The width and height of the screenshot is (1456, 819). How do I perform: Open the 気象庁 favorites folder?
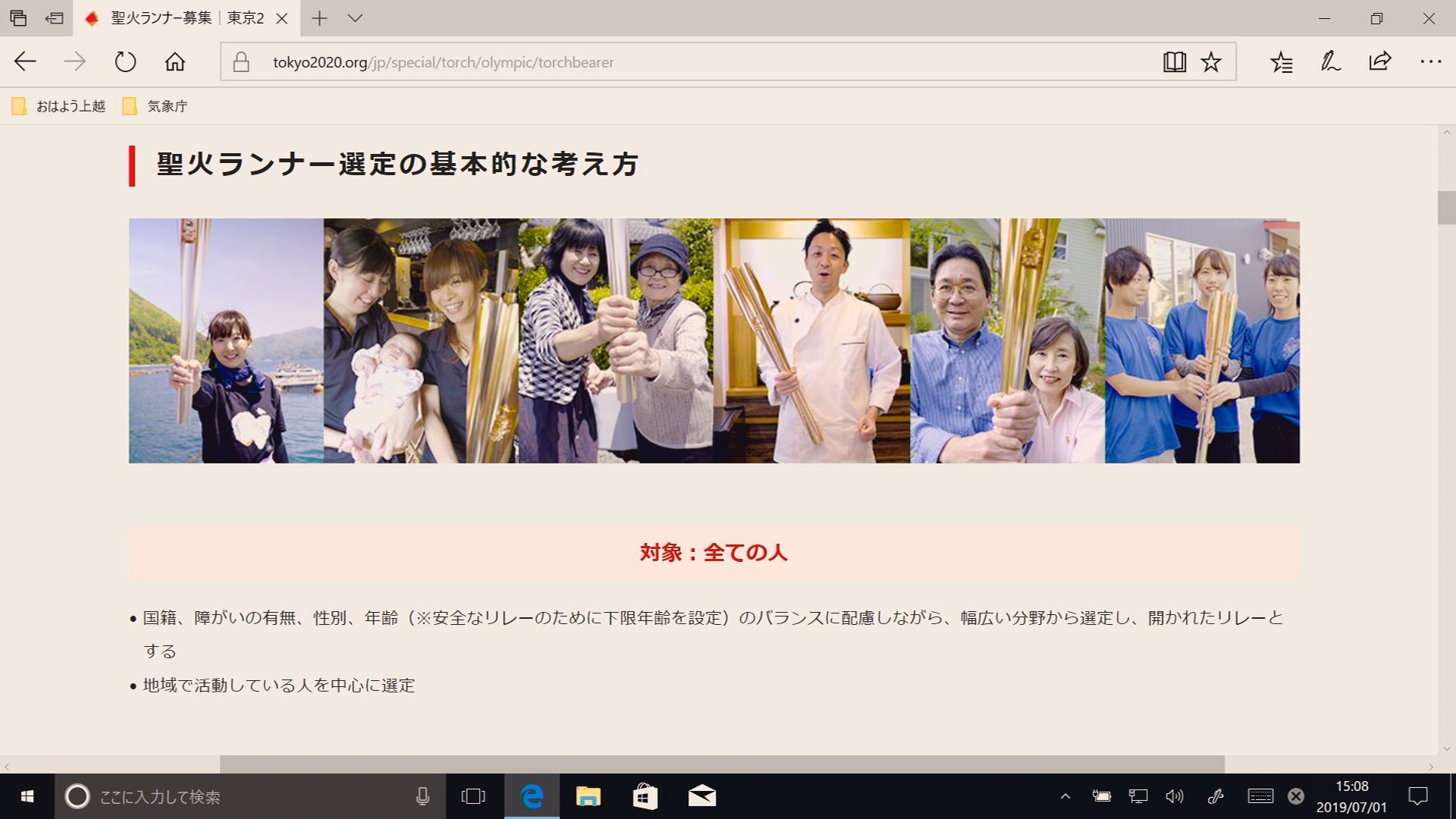pos(155,106)
